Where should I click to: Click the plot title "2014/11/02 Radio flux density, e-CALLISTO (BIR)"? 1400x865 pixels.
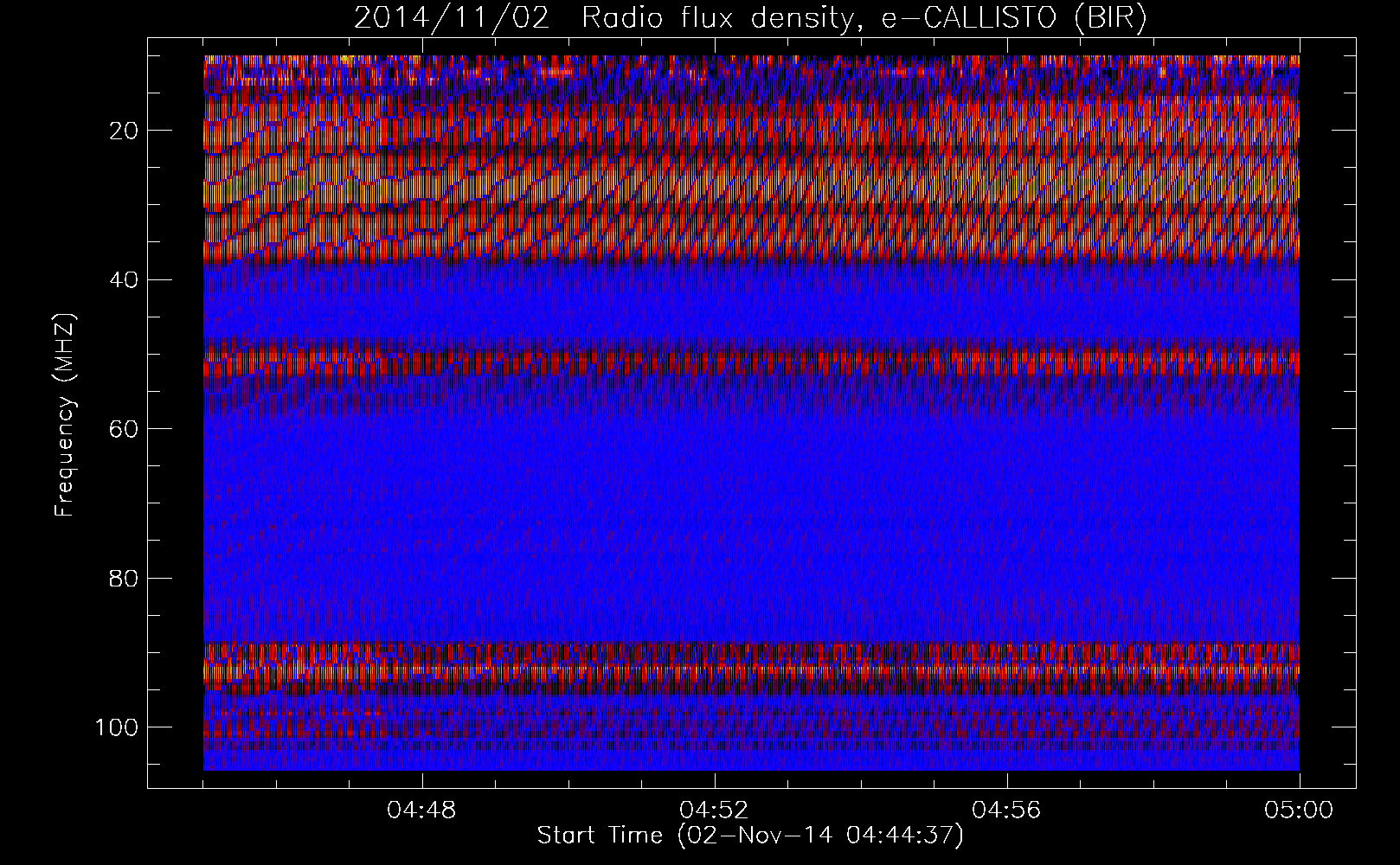pos(750,18)
